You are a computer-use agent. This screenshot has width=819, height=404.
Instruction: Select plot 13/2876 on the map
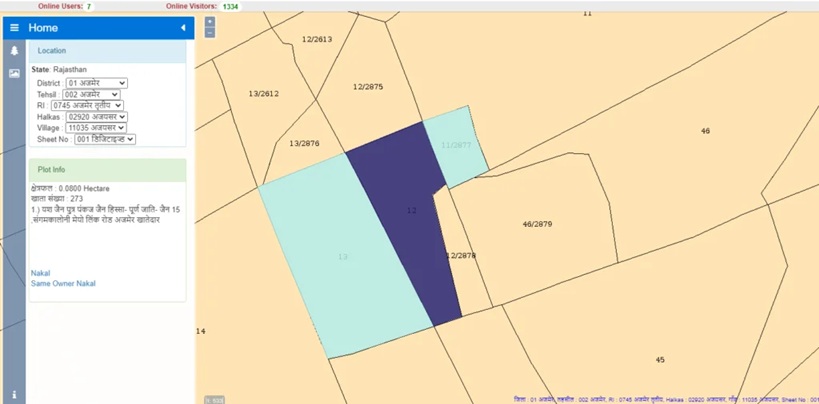tap(304, 143)
